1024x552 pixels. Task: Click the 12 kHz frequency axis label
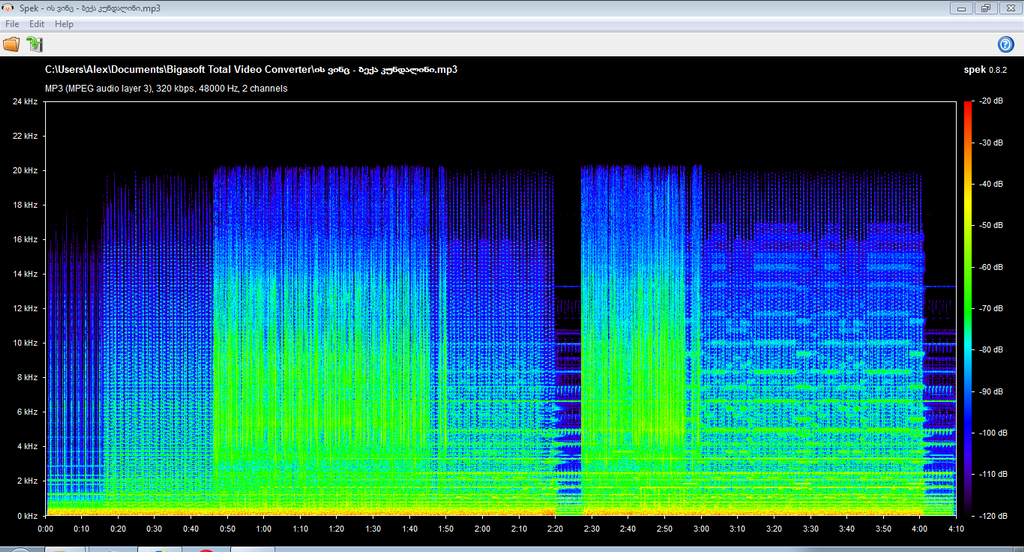point(25,308)
